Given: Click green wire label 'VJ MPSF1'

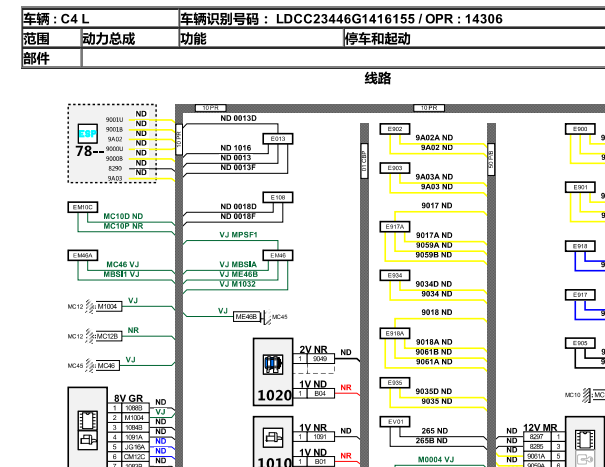Looking at the screenshot, I should 238,235.
